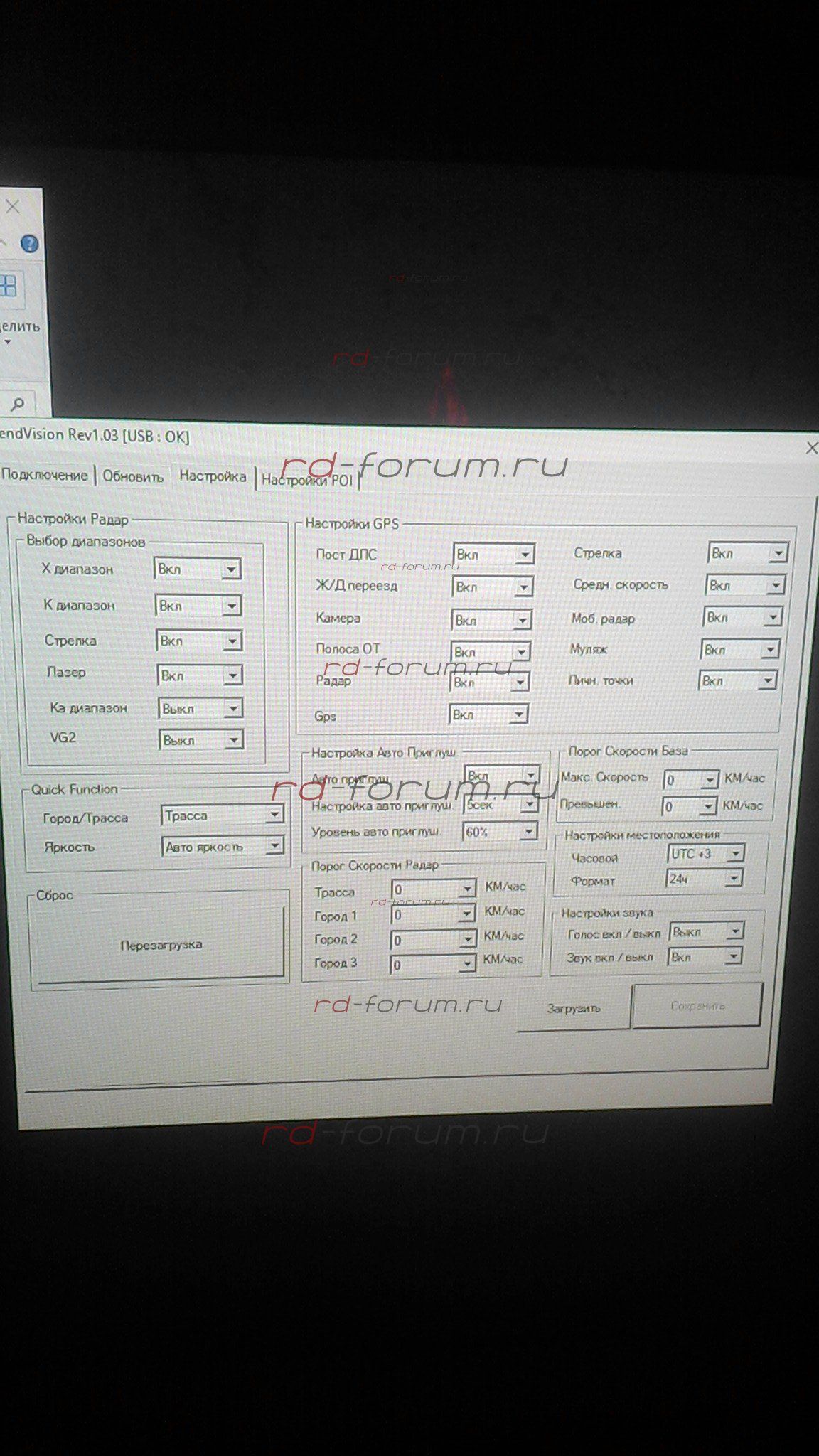The height and width of the screenshot is (1456, 819).
Task: Open the Ка диапазон dropdown
Action: pos(232,709)
